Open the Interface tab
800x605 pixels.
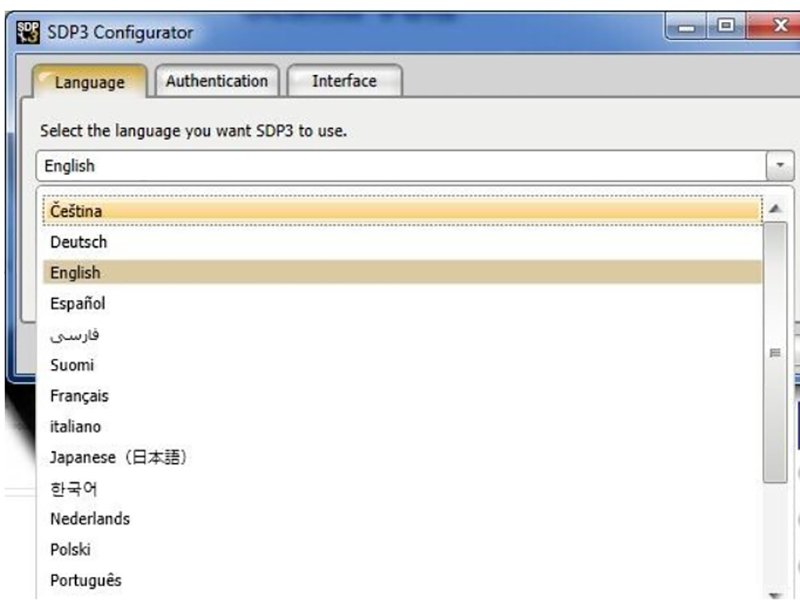pyautogui.click(x=344, y=81)
